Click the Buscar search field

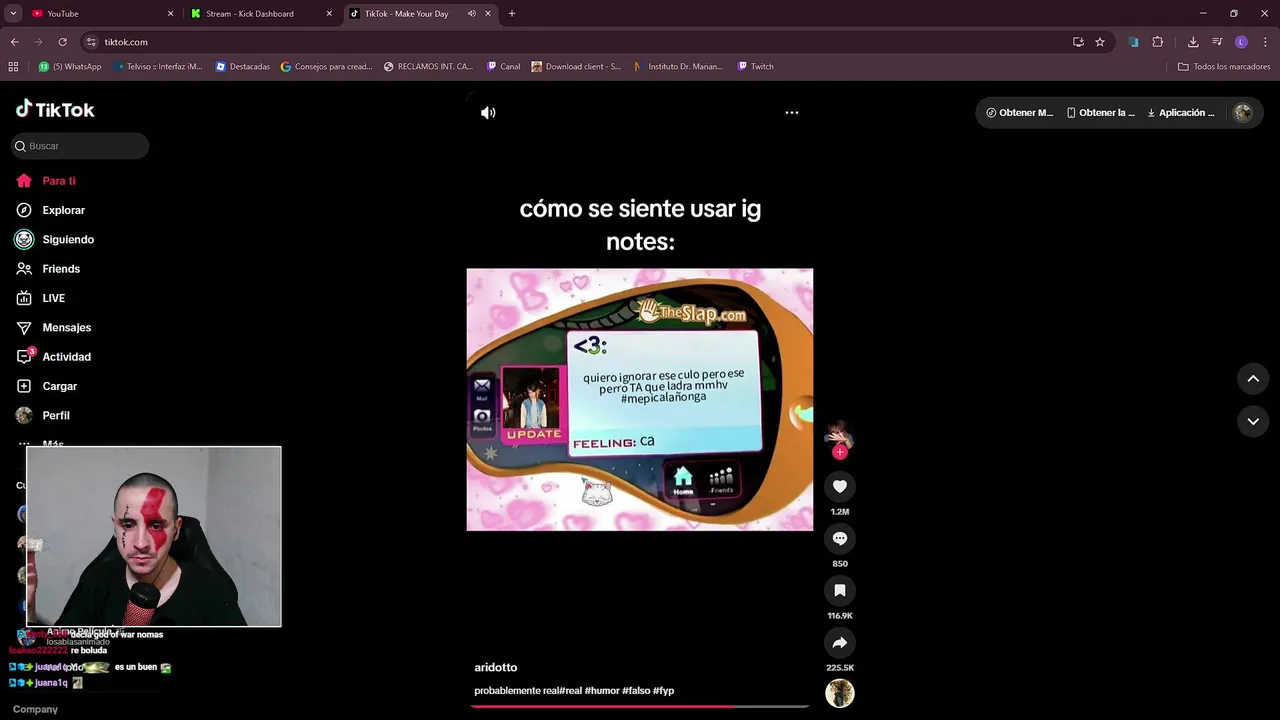click(x=80, y=146)
